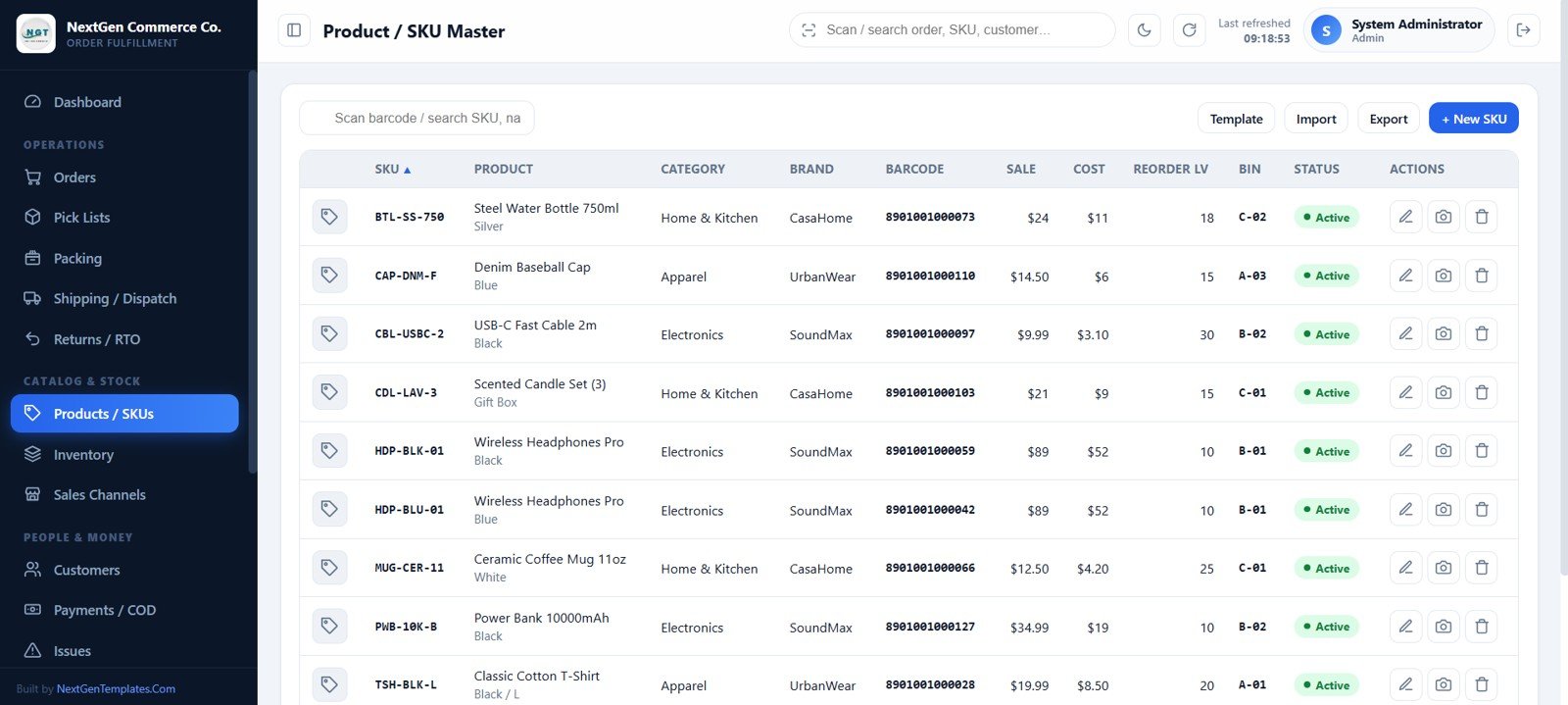The height and width of the screenshot is (705, 1568).
Task: Edit the BTL-SS-750 Steel Water Bottle SKU
Action: 1405,217
